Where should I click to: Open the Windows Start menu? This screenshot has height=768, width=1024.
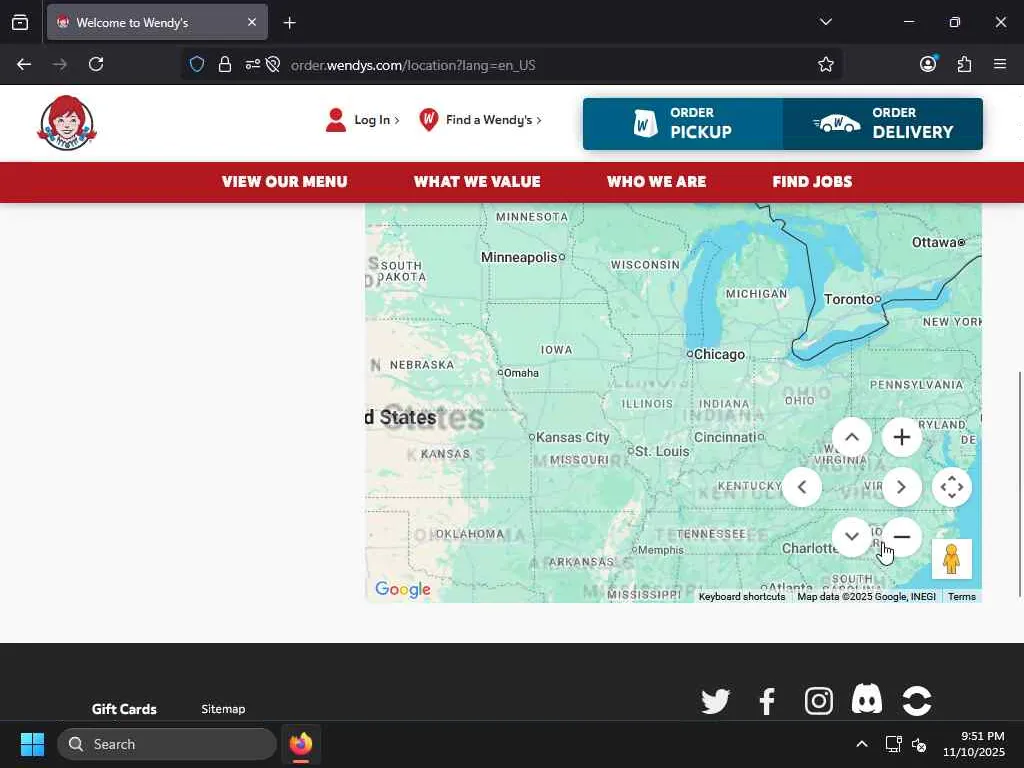pyautogui.click(x=32, y=744)
